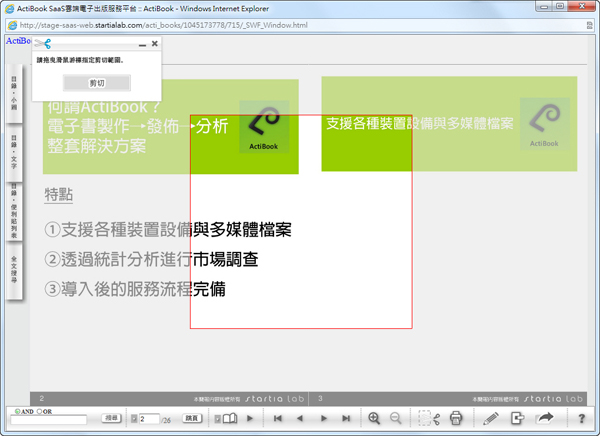Click the 何謂ActiBook？ title text

coord(104,107)
